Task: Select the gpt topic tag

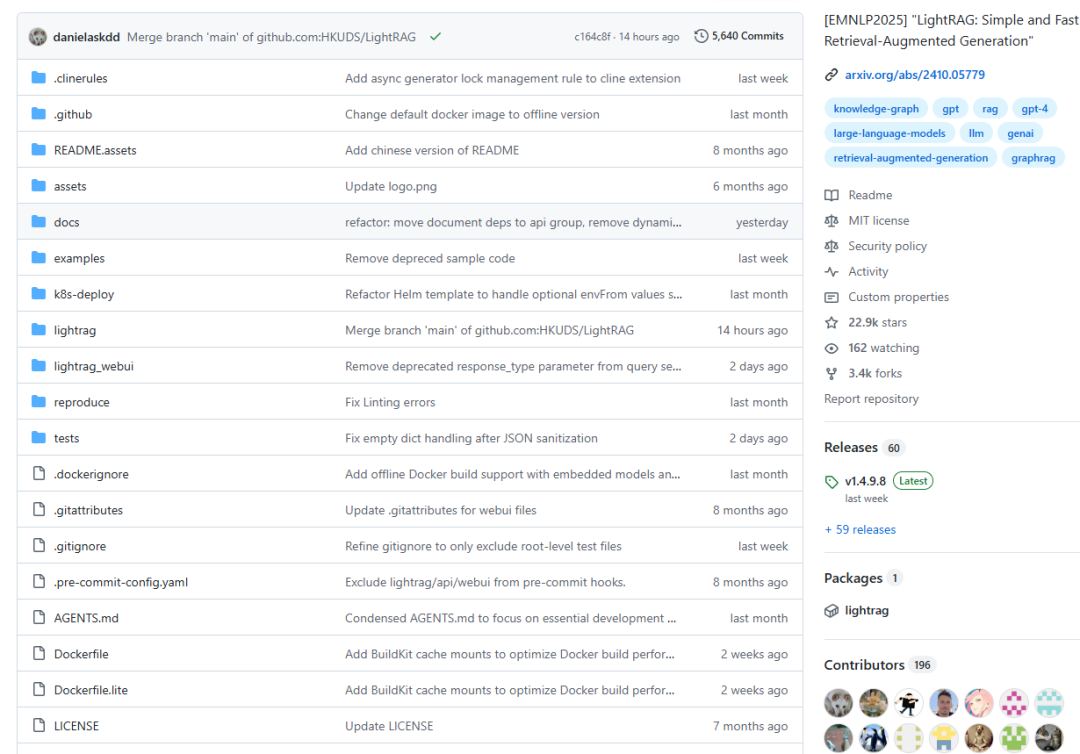Action: pos(951,108)
